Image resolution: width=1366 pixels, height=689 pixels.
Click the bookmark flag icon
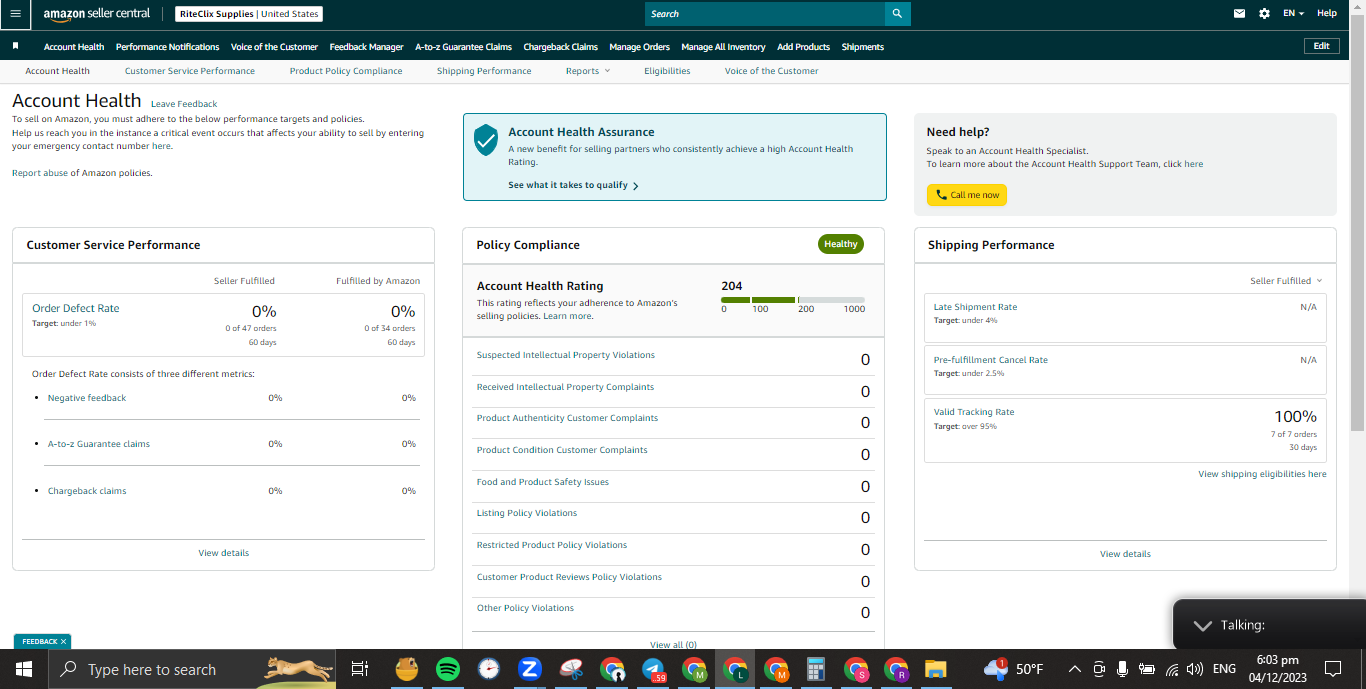click(x=15, y=46)
